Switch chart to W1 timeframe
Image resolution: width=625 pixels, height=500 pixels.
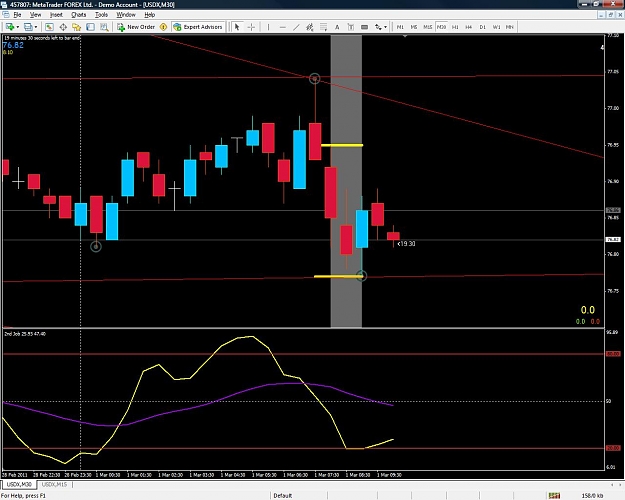[496, 27]
